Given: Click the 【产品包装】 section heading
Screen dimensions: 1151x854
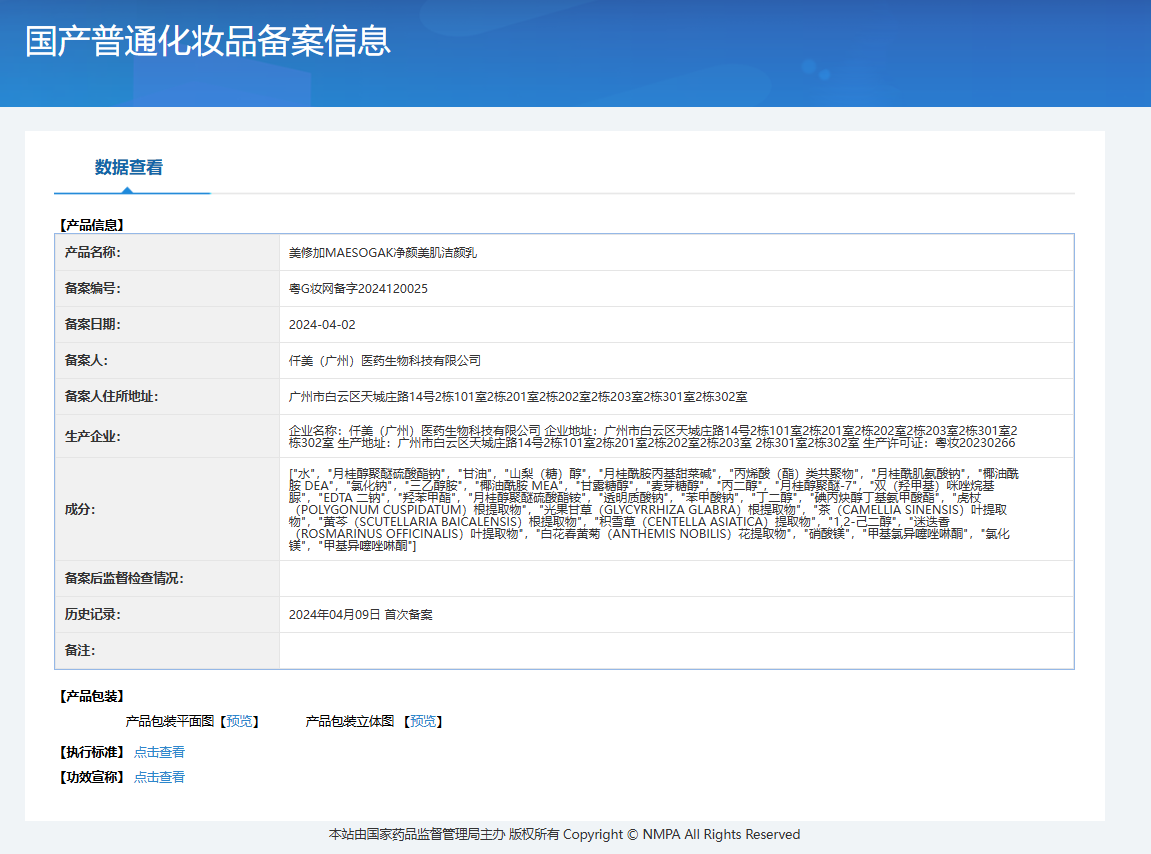Looking at the screenshot, I should pyautogui.click(x=92, y=696).
